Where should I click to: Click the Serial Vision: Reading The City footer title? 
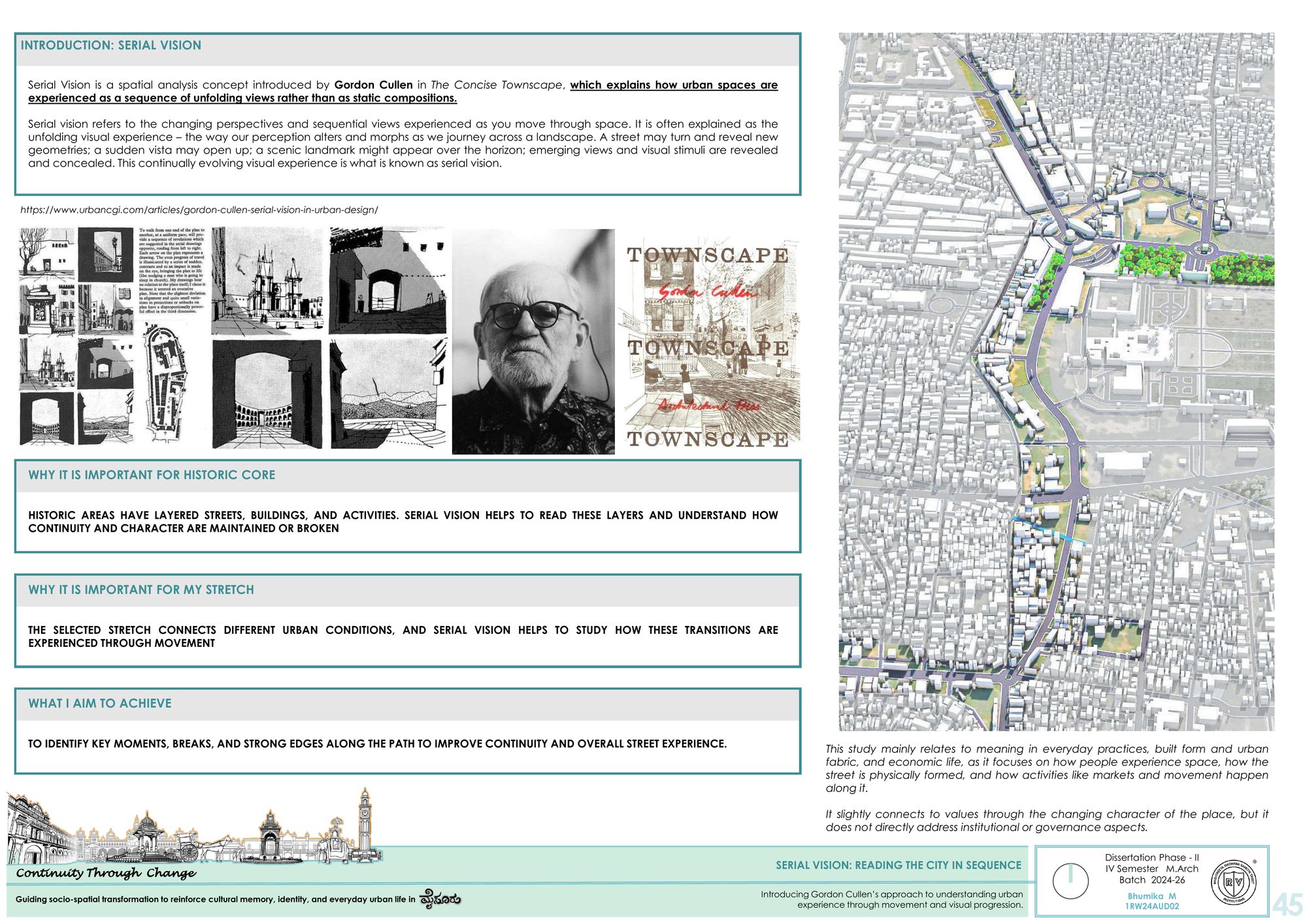click(x=899, y=865)
